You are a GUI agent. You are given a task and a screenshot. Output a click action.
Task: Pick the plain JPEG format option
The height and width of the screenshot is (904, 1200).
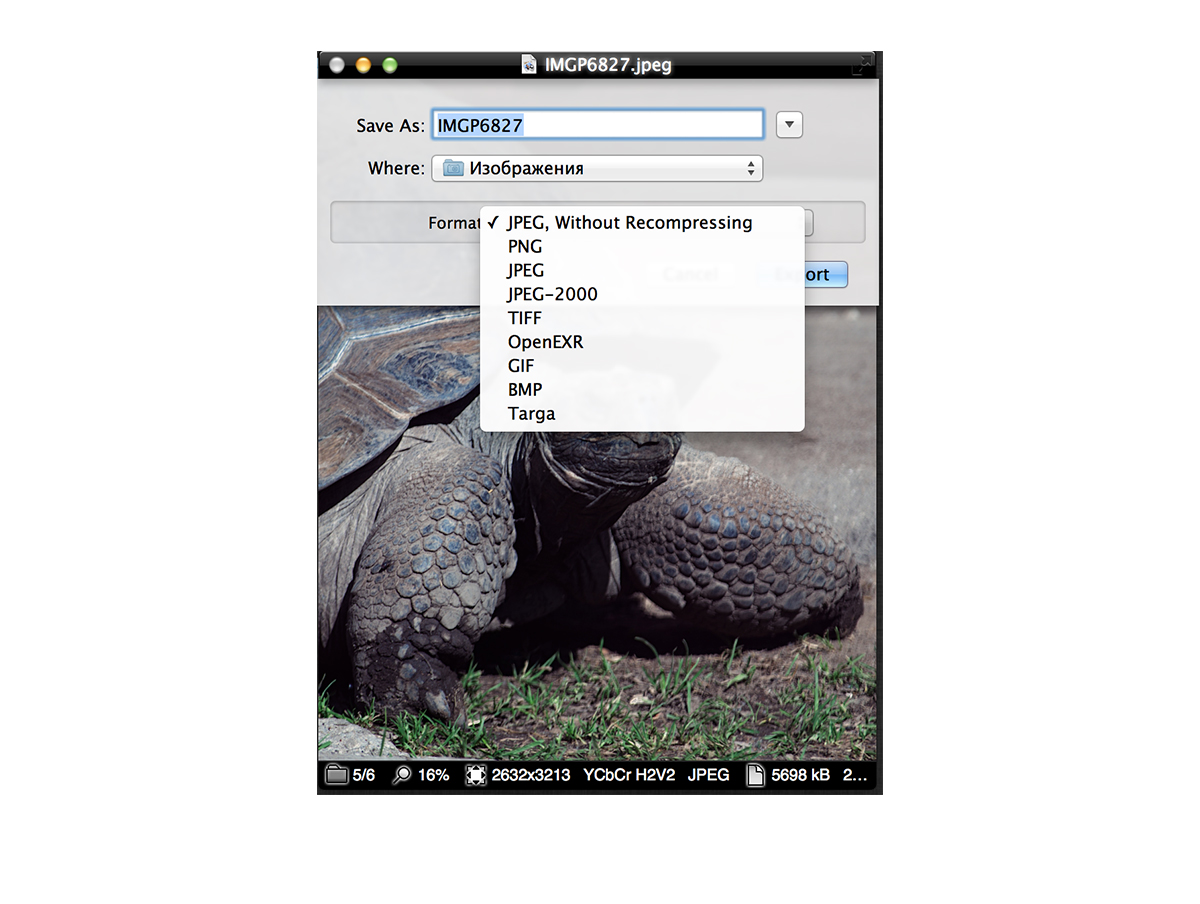[x=642, y=270]
